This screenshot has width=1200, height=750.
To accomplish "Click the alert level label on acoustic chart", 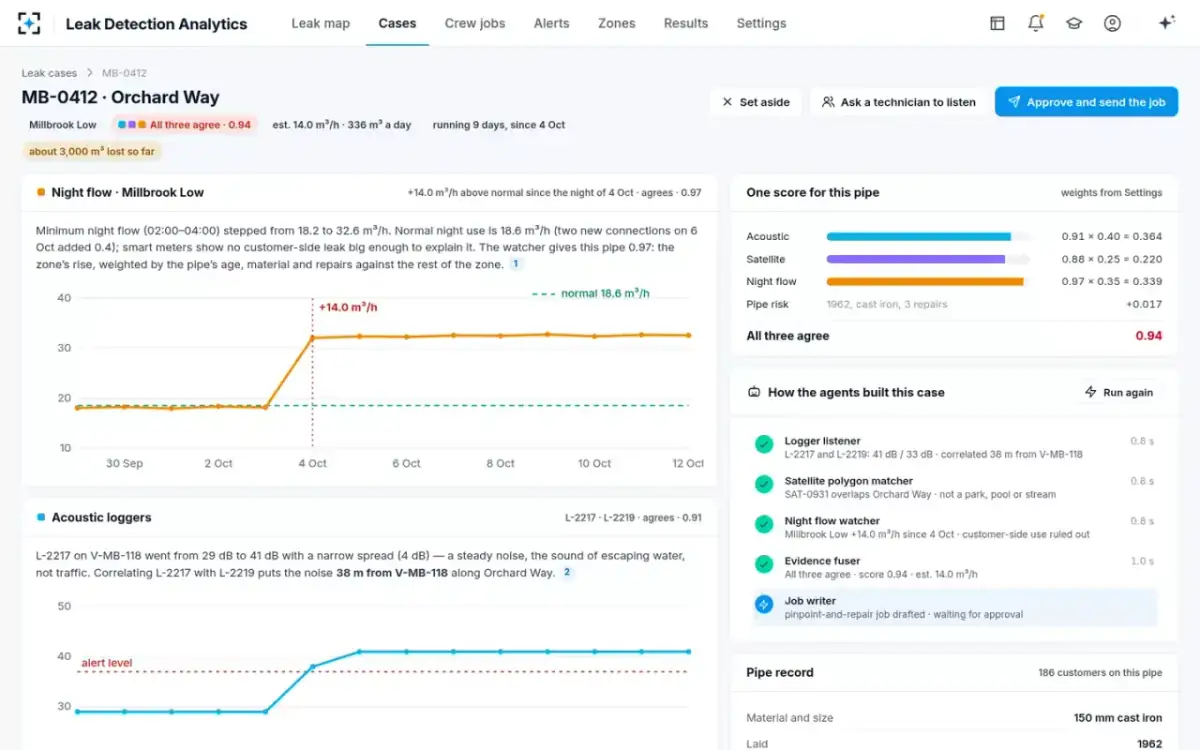I will click(106, 663).
